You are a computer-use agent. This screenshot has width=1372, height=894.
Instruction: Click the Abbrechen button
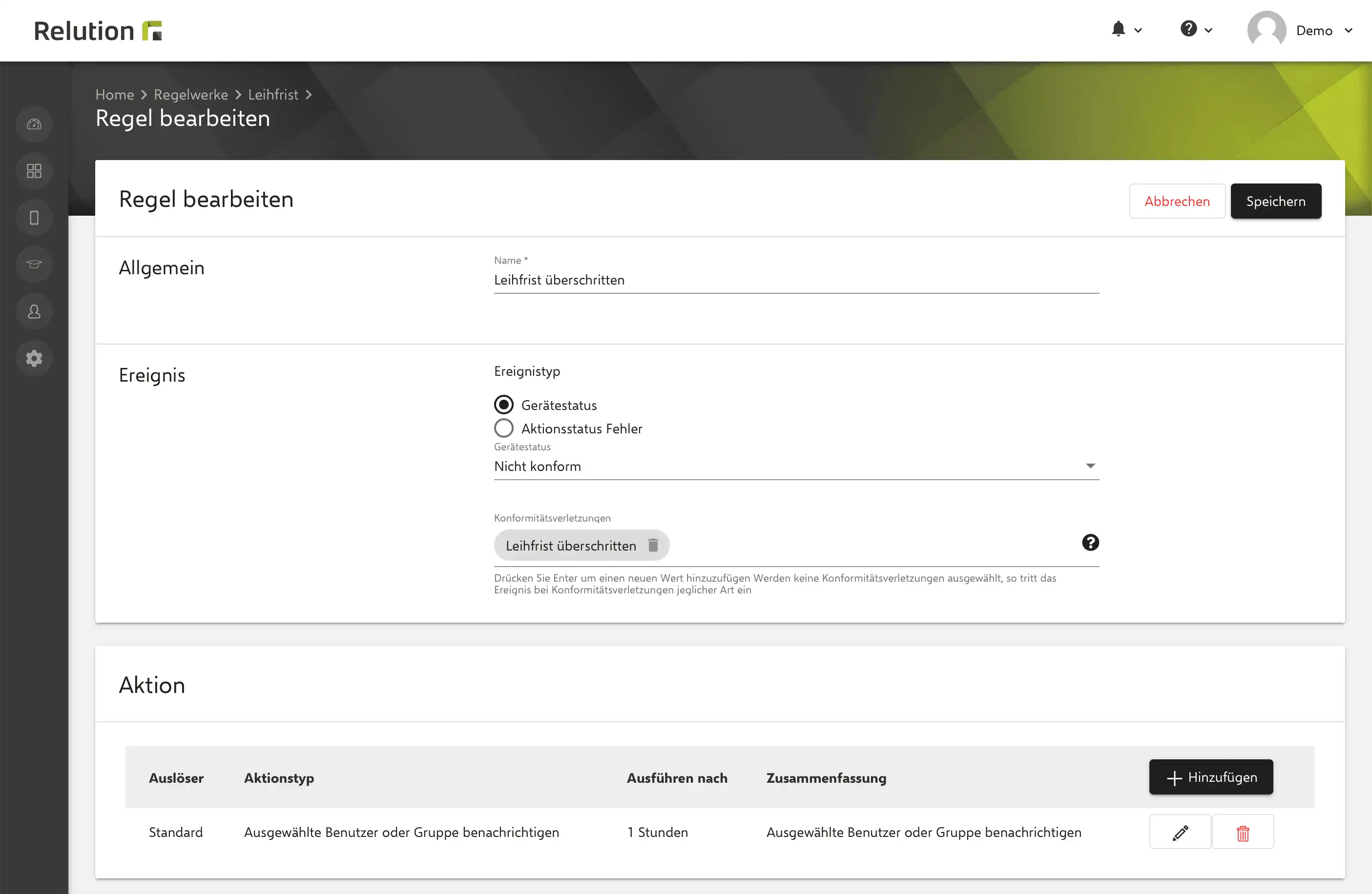click(x=1177, y=201)
